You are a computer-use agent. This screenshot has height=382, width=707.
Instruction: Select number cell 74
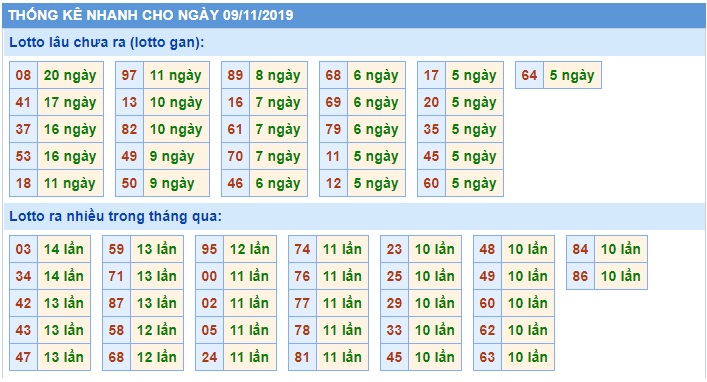click(x=303, y=249)
